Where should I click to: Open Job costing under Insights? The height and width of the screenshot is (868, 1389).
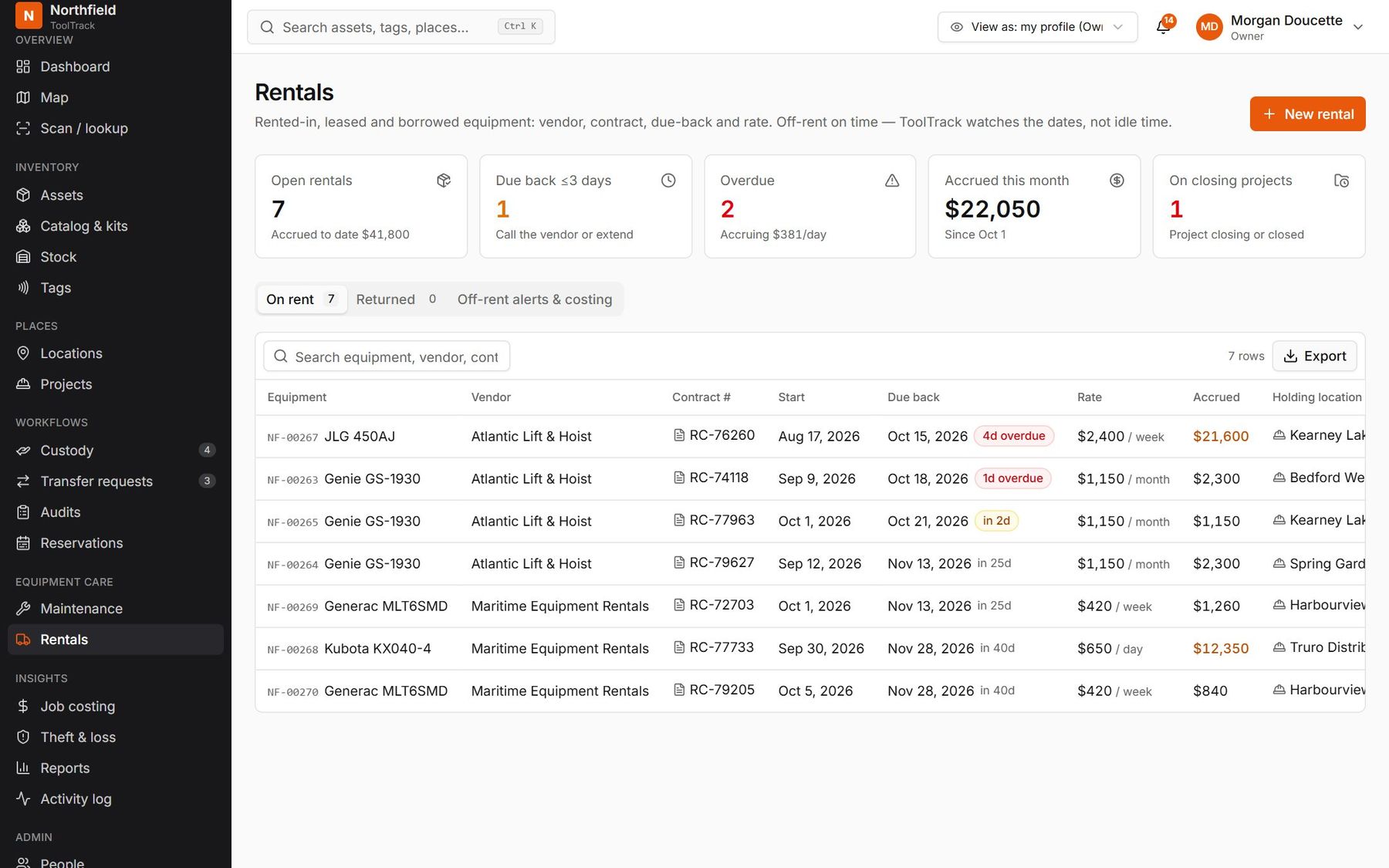point(116,707)
